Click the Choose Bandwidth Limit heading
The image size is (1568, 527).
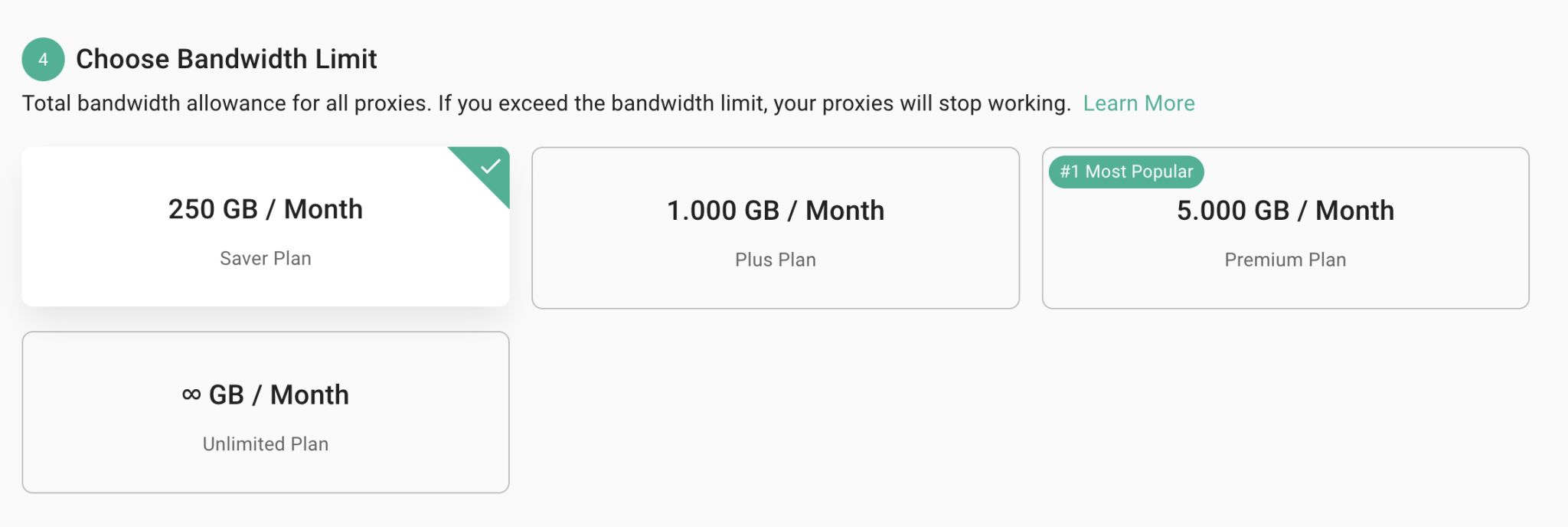coord(226,59)
